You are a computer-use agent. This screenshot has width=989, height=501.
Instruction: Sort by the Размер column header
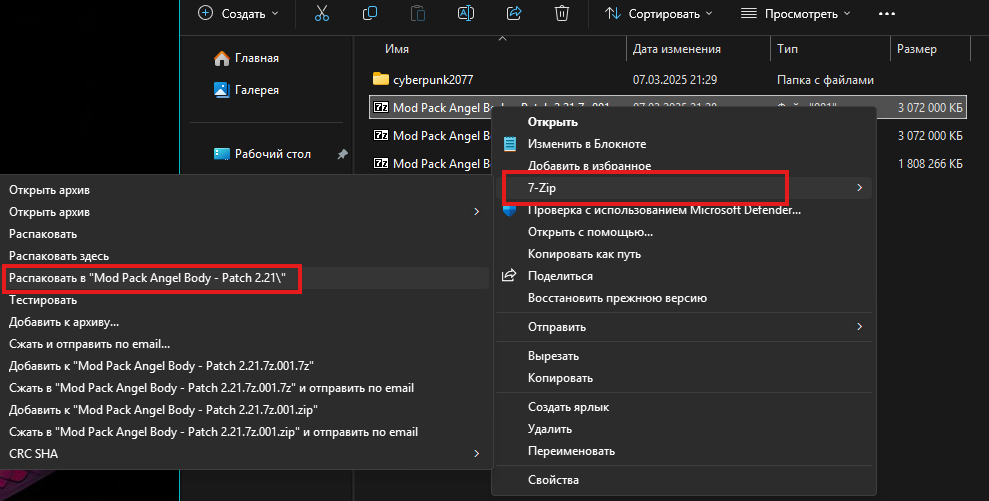pos(916,49)
